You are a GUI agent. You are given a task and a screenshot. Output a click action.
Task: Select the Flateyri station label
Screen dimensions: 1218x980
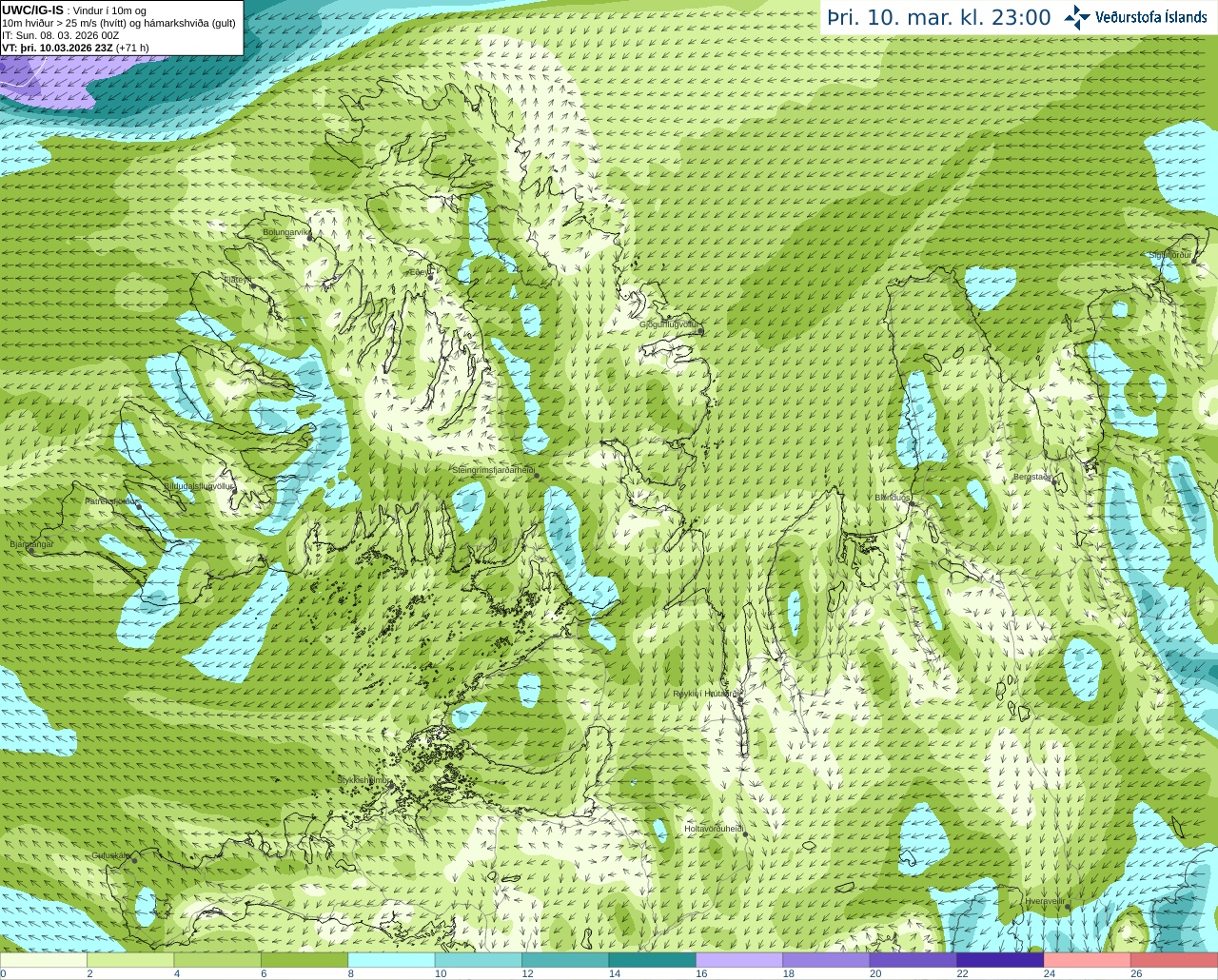tap(238, 280)
